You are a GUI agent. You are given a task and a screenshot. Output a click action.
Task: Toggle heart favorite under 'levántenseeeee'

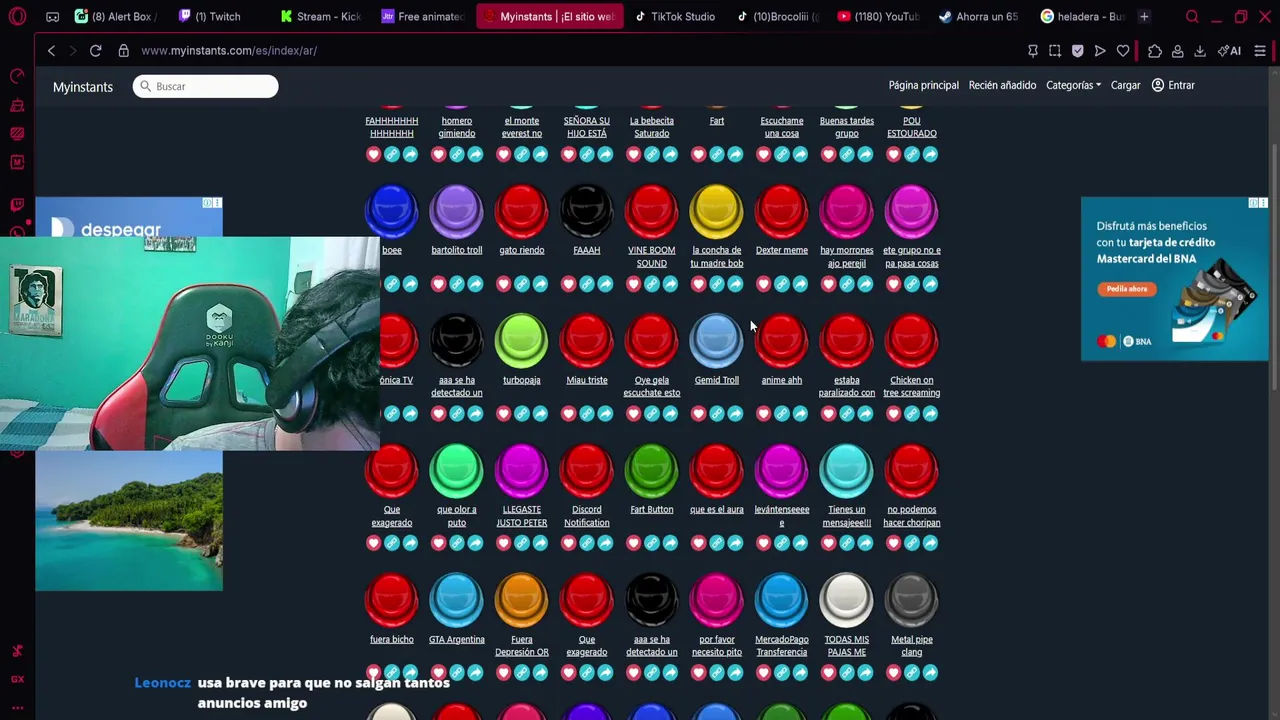pyautogui.click(x=763, y=543)
